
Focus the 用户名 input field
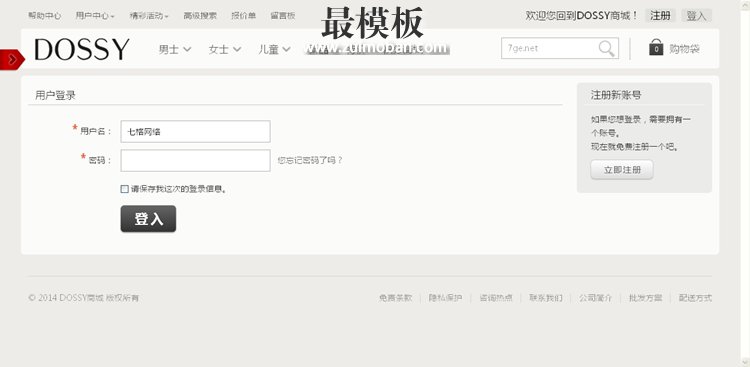[195, 131]
